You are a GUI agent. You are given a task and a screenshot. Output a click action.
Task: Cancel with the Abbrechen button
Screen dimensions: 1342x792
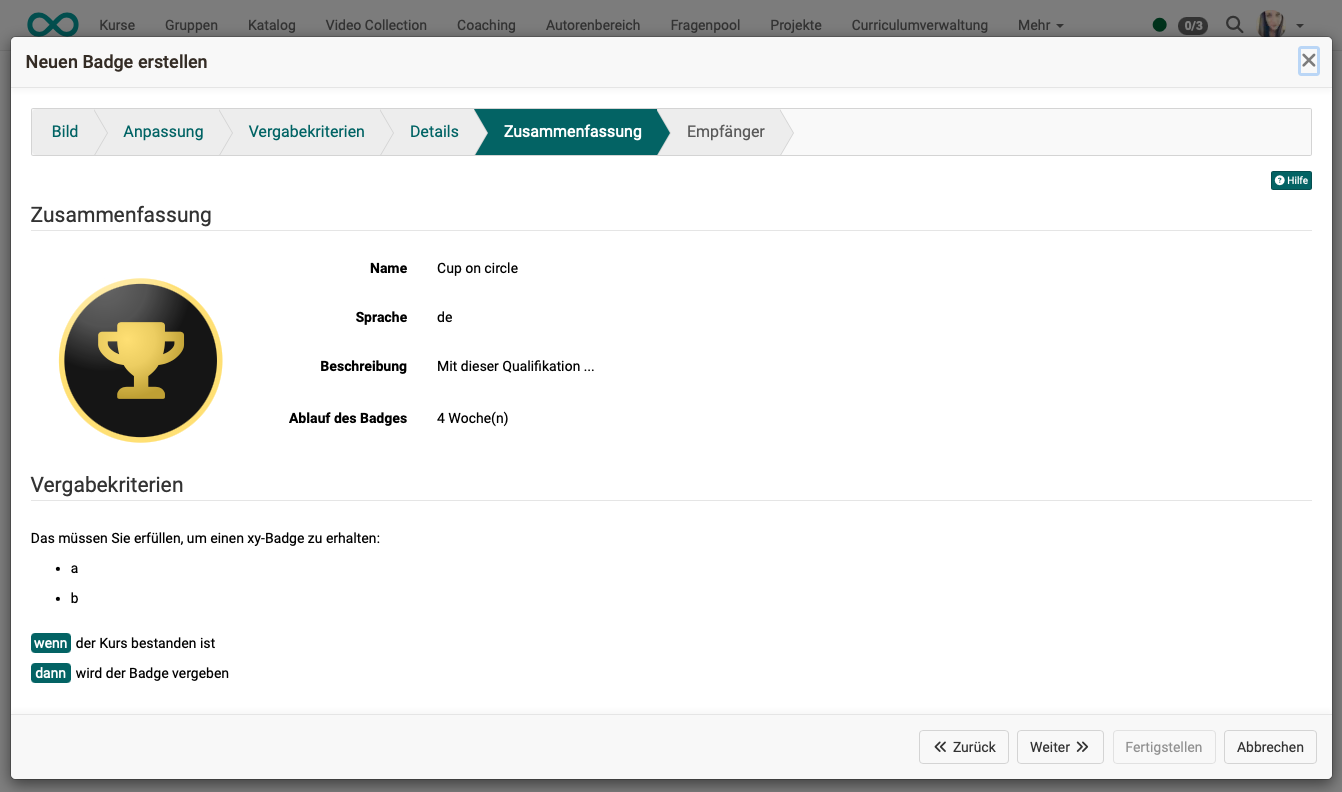click(1270, 747)
